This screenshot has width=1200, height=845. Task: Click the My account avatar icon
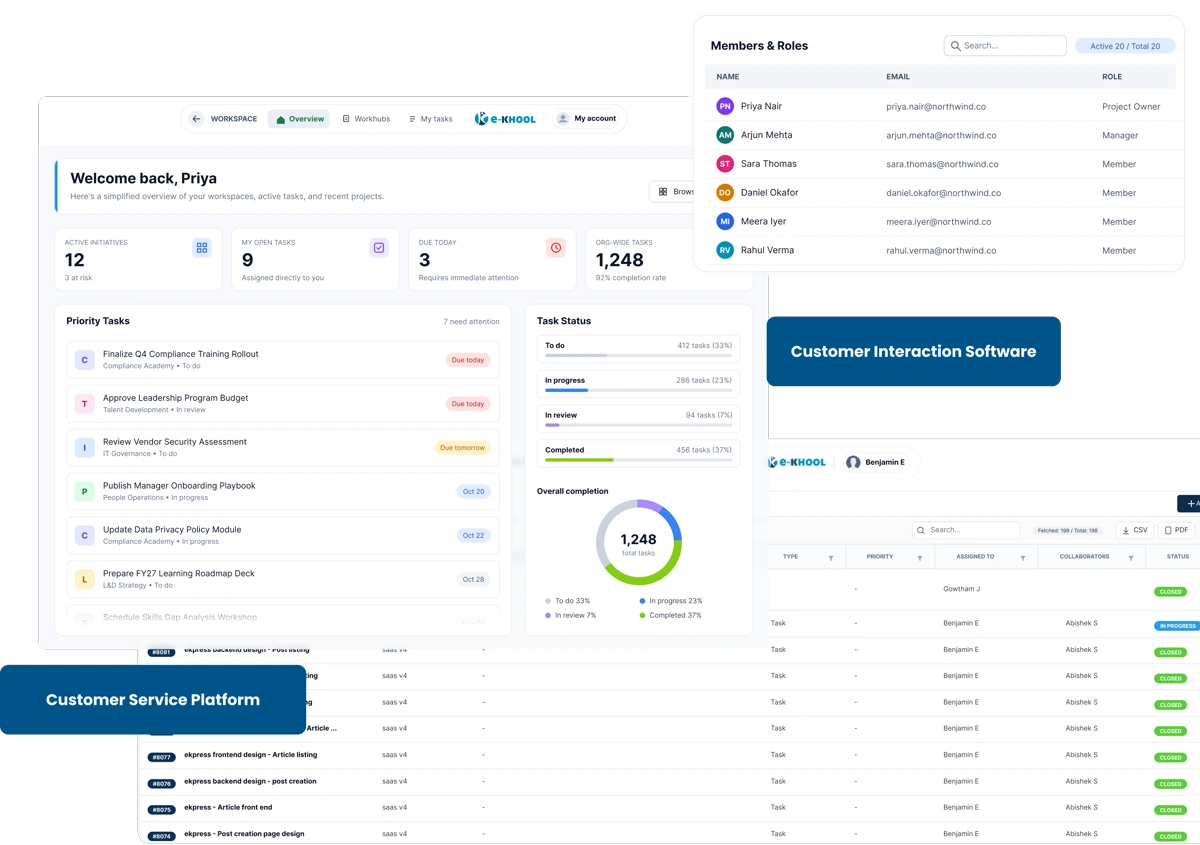(x=563, y=118)
